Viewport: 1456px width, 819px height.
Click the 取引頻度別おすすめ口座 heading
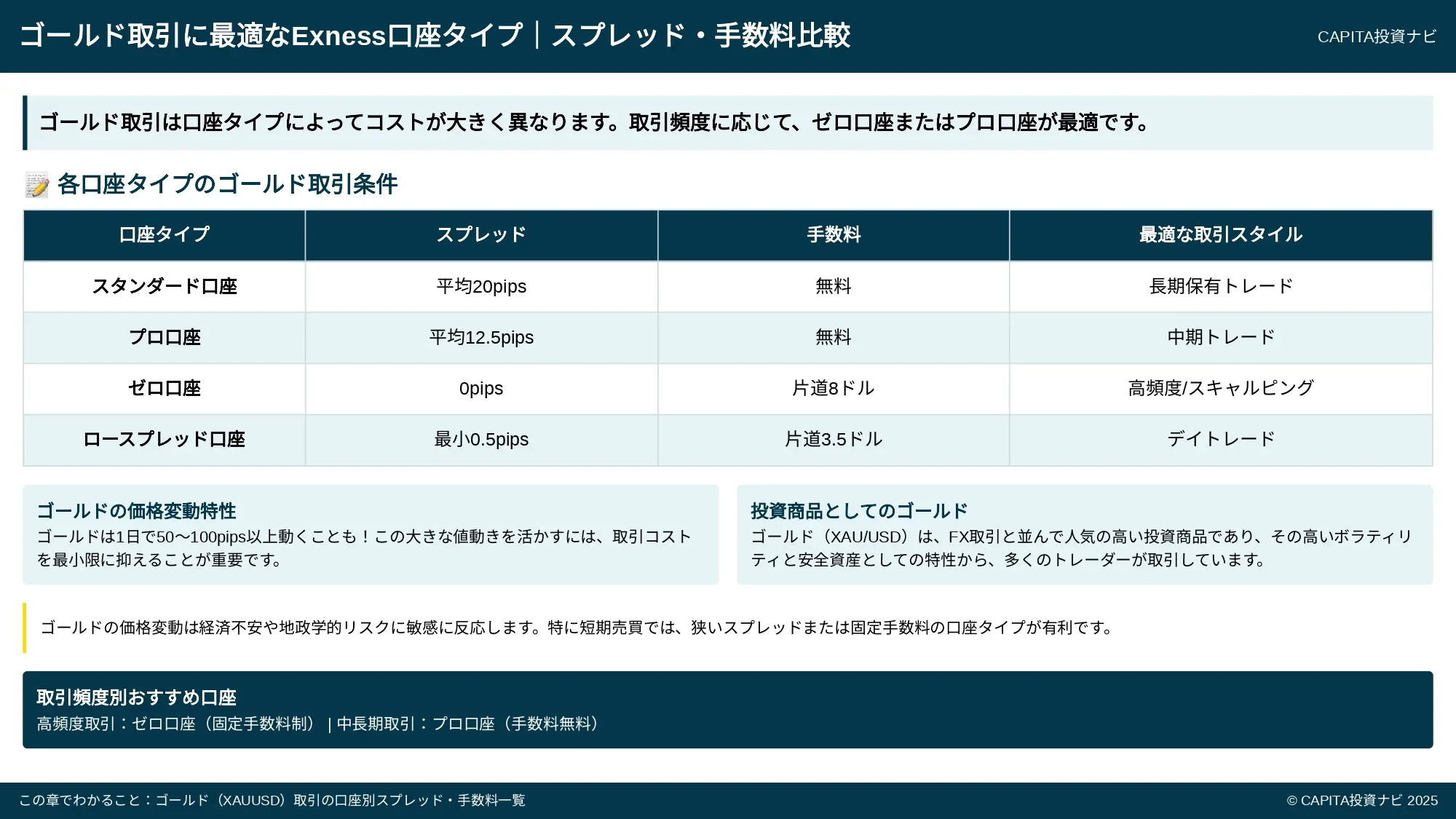pyautogui.click(x=137, y=697)
